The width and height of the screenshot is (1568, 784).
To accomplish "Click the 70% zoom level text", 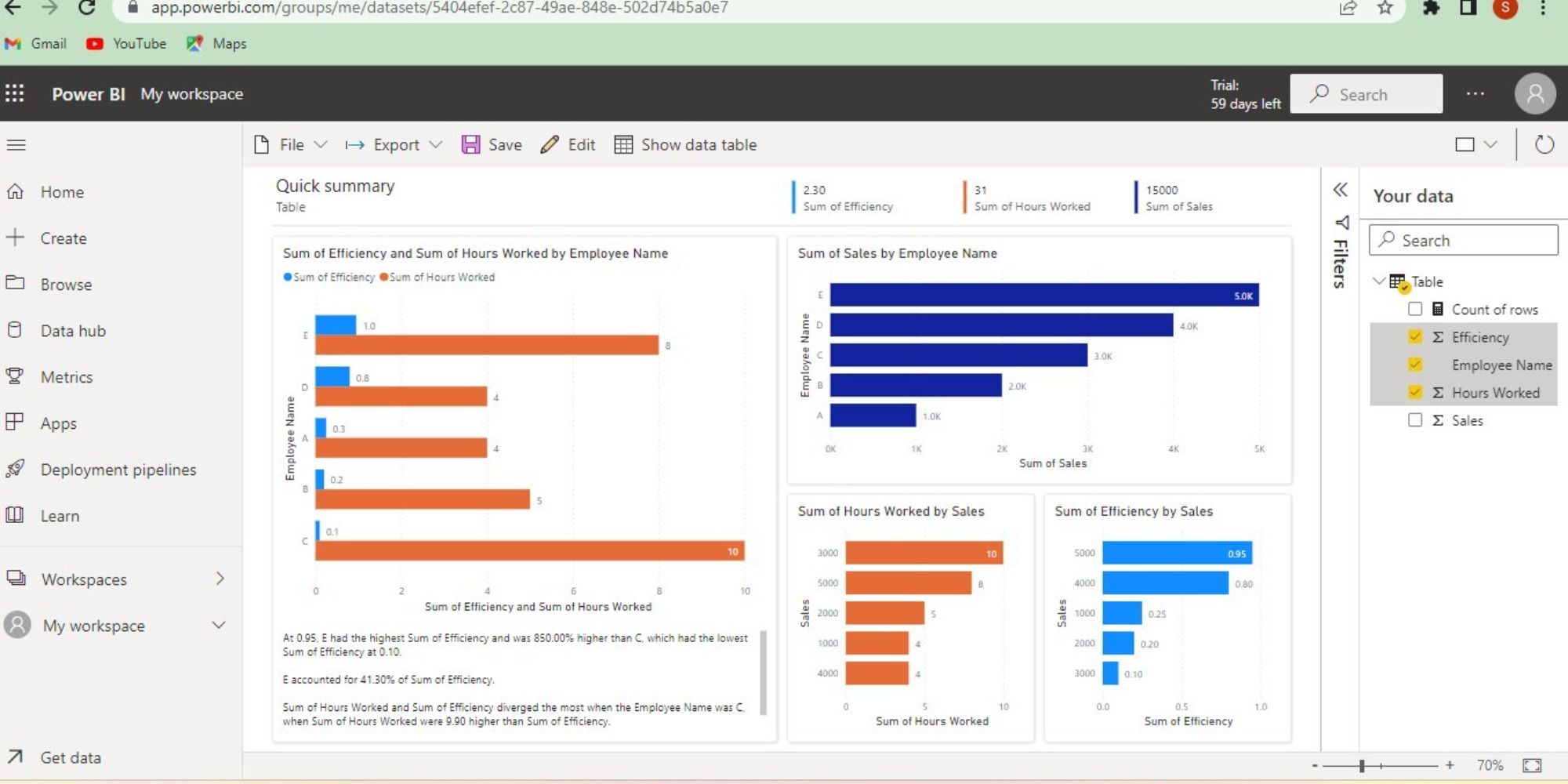I will click(x=1490, y=765).
